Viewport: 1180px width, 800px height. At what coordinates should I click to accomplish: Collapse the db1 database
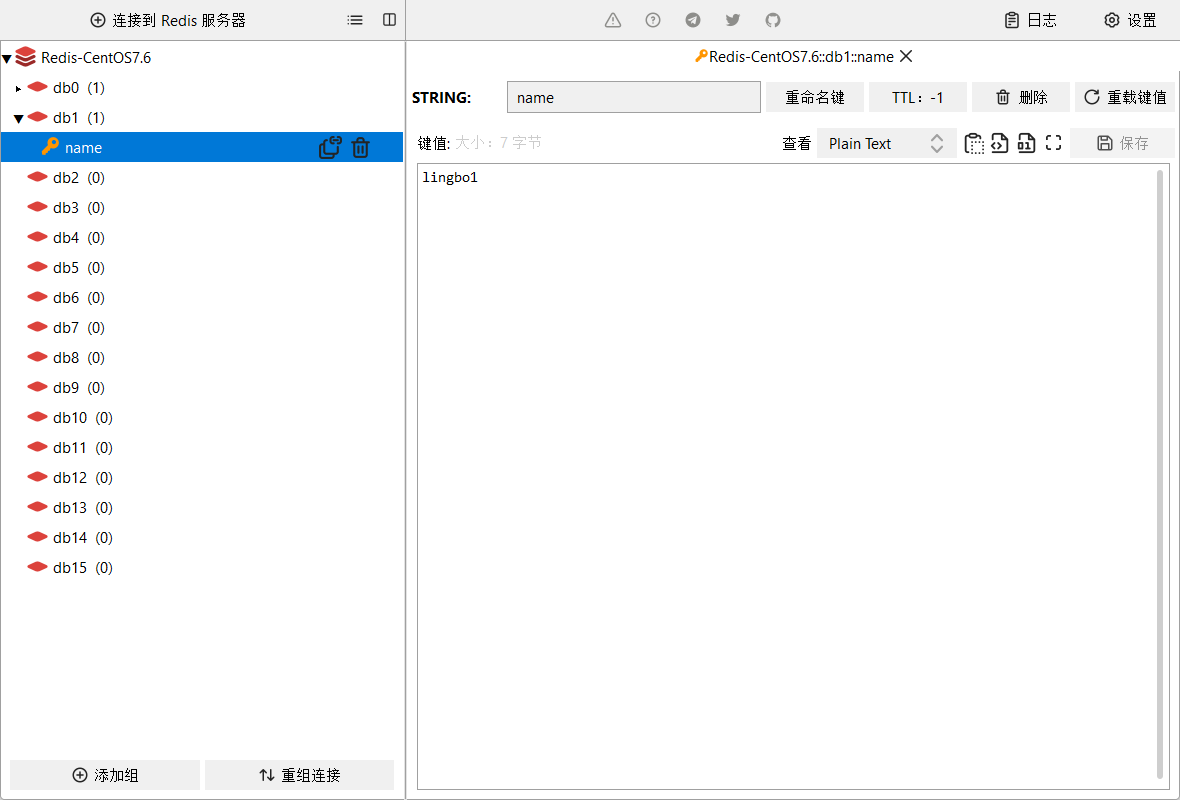coord(19,118)
